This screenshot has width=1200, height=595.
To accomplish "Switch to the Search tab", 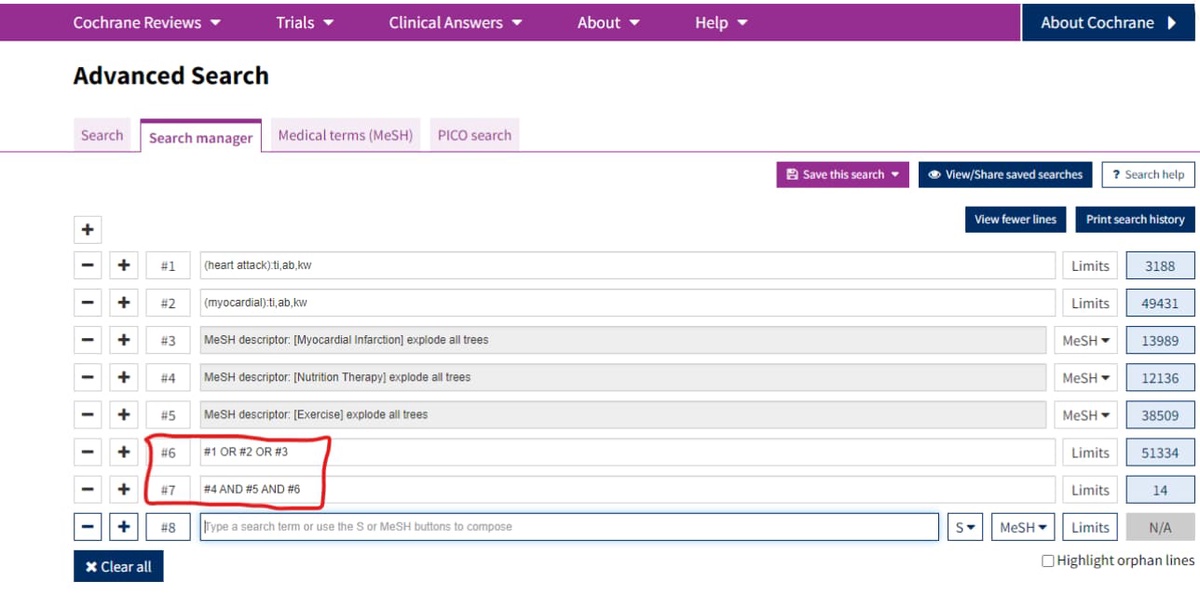I will point(102,135).
